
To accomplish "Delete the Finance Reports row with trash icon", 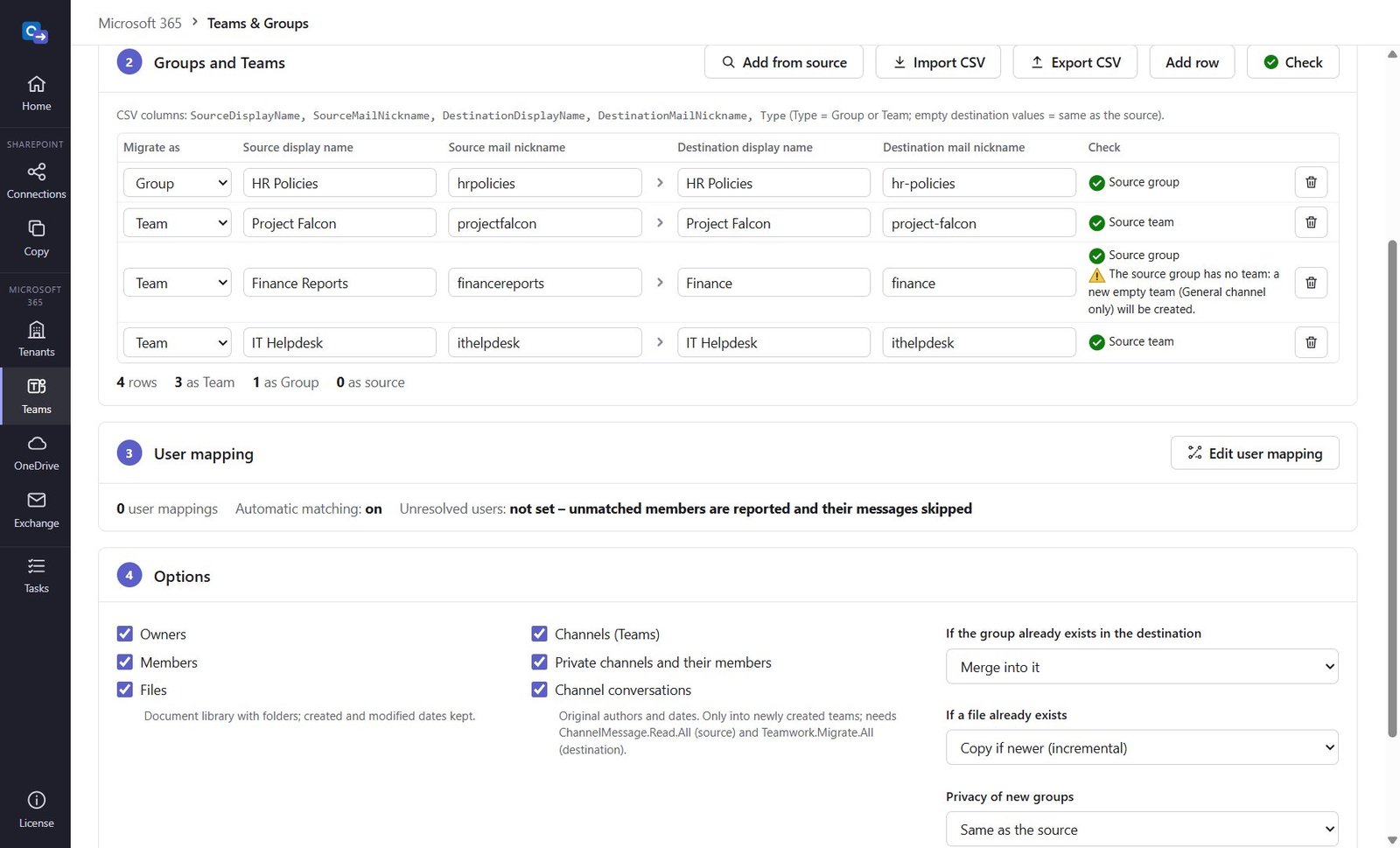I will click(1311, 283).
